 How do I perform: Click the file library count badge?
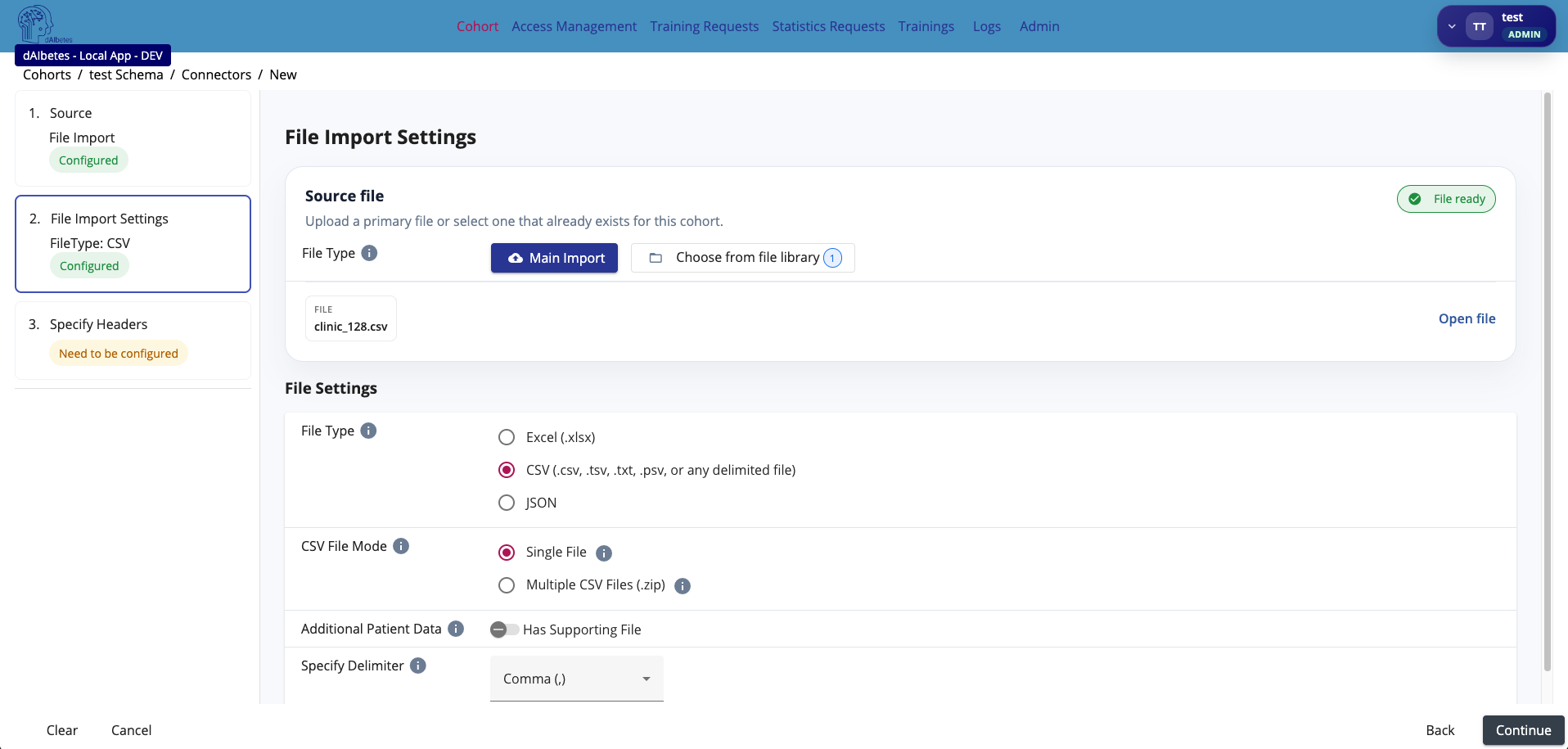tap(832, 258)
